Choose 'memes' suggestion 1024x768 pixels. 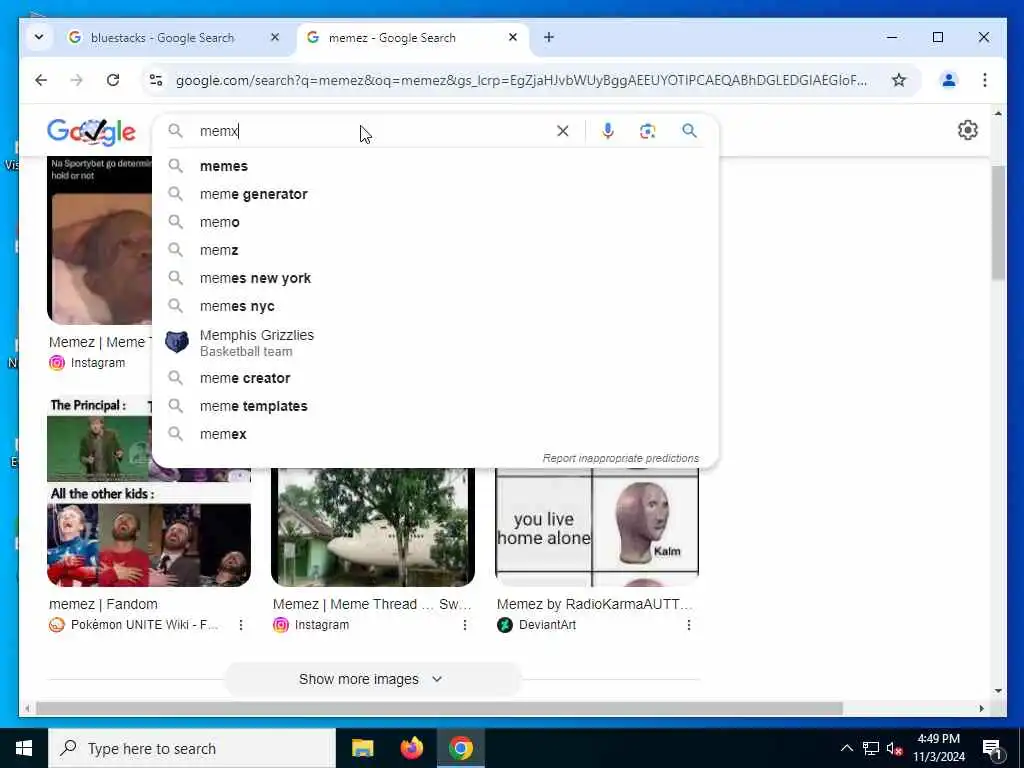(435, 166)
